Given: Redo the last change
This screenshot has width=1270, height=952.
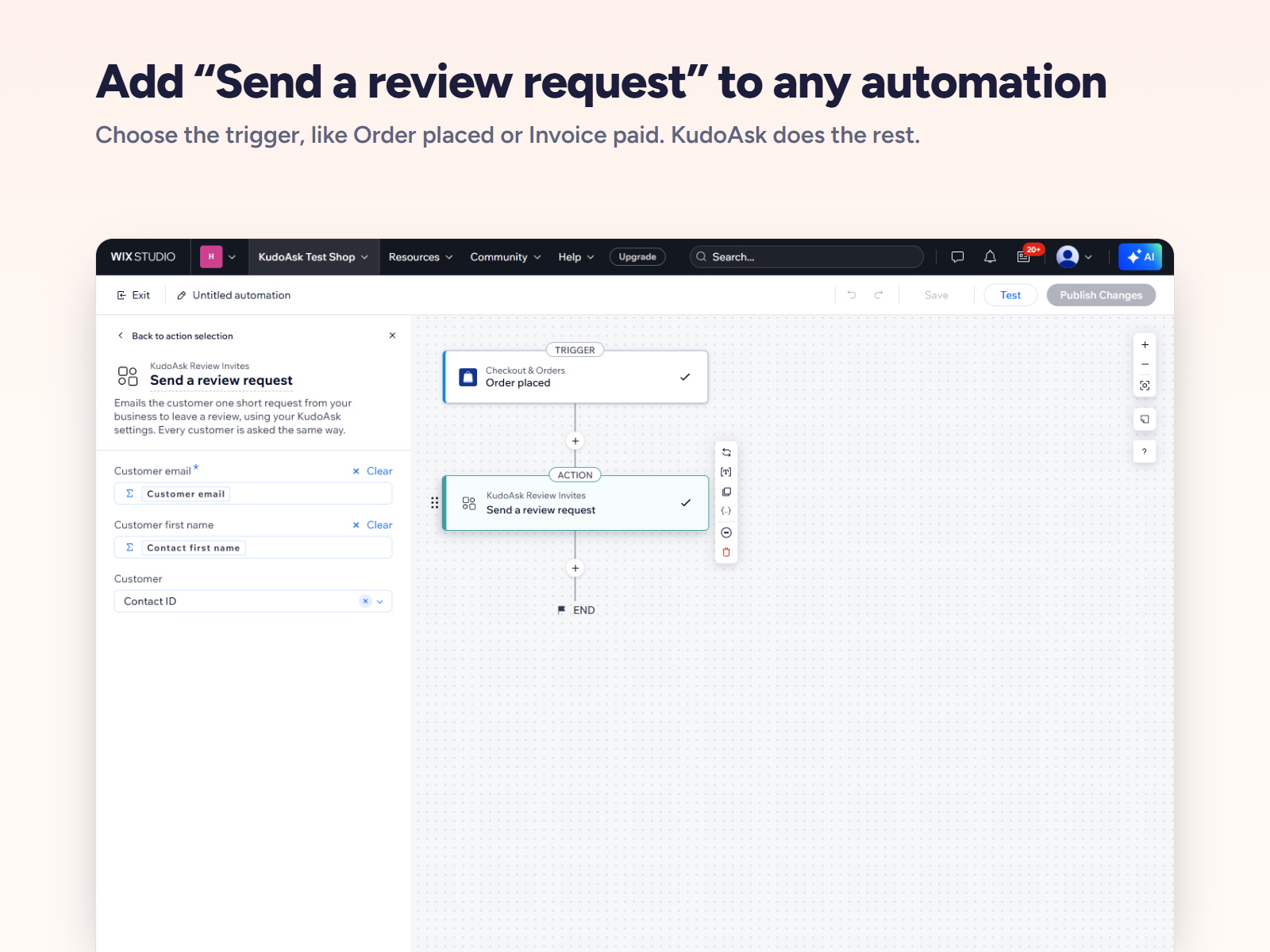Looking at the screenshot, I should click(879, 295).
